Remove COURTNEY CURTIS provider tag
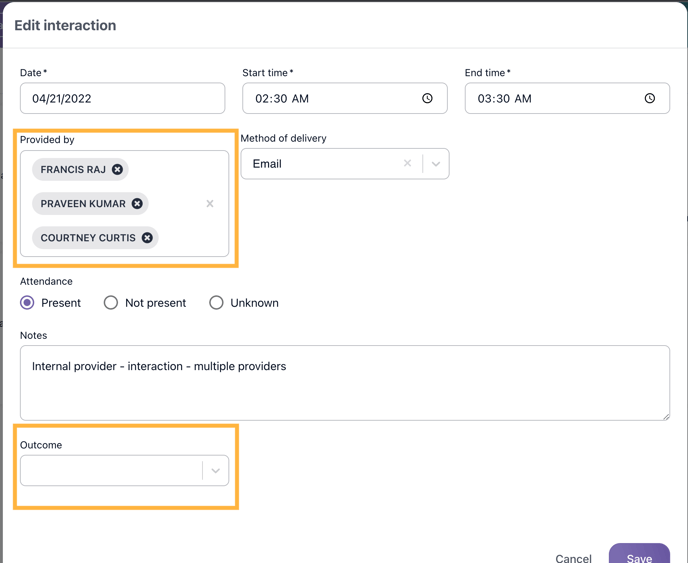 click(147, 238)
